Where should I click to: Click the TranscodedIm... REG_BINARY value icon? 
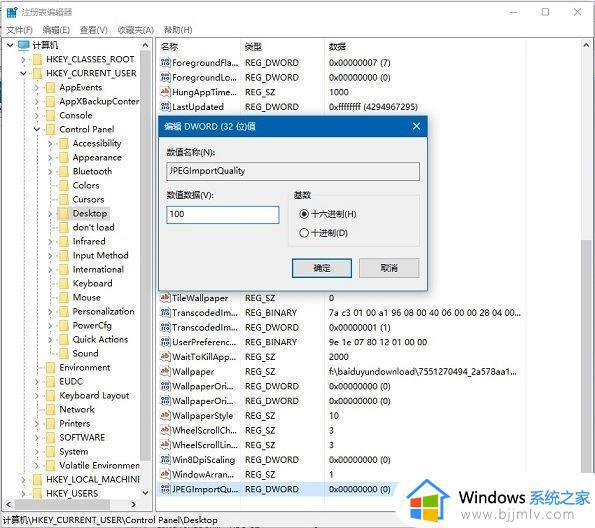coord(165,312)
